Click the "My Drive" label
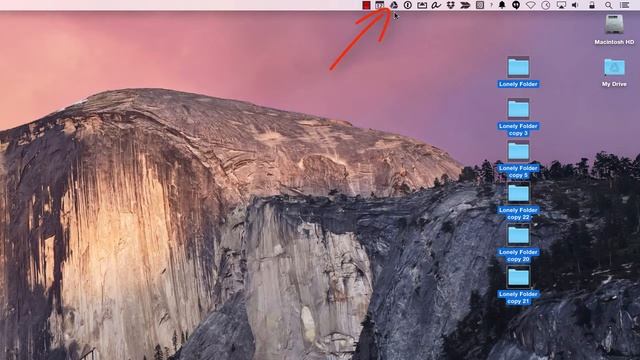640x360 pixels. click(614, 84)
